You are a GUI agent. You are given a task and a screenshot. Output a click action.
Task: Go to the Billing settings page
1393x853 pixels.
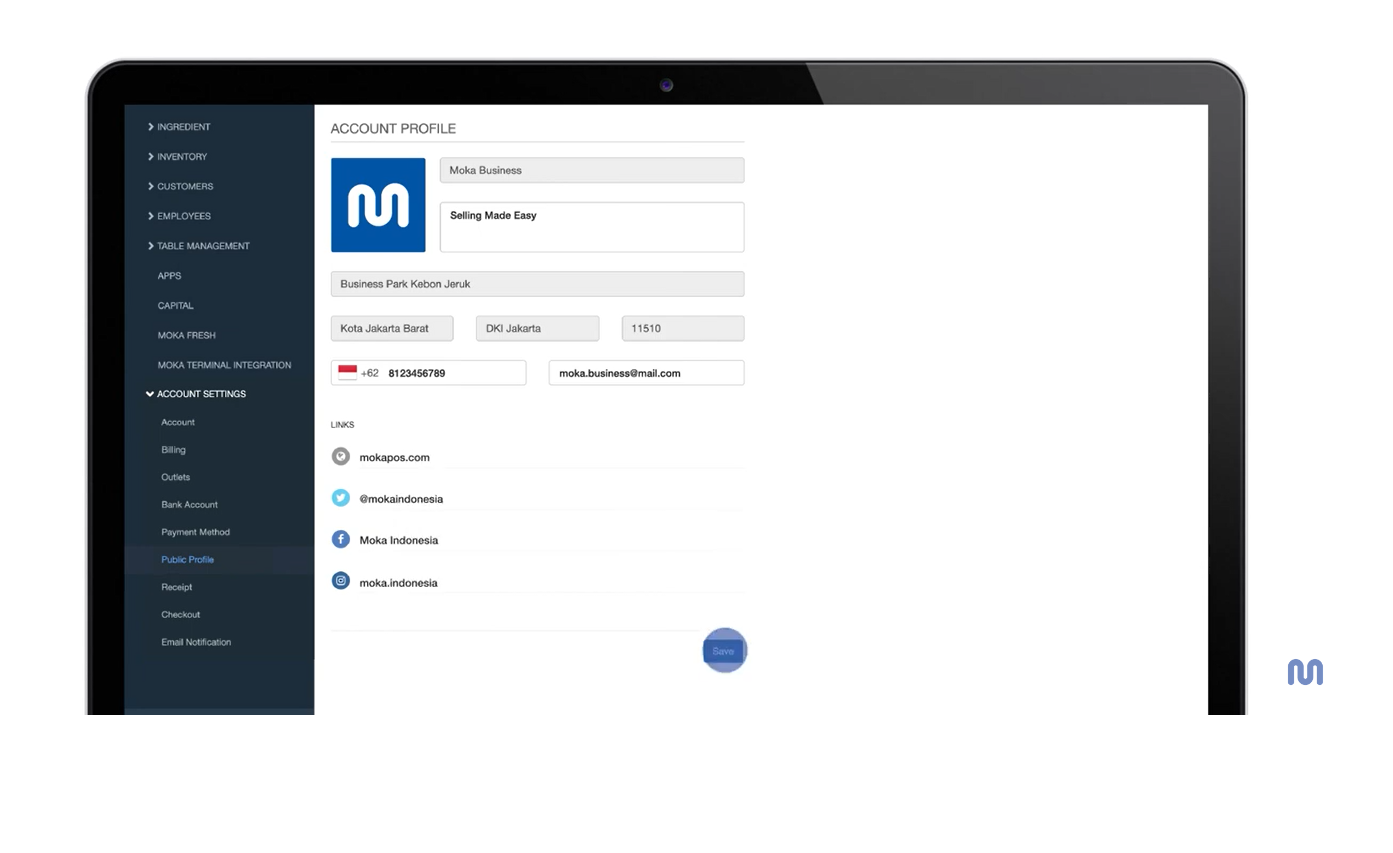[x=173, y=450]
